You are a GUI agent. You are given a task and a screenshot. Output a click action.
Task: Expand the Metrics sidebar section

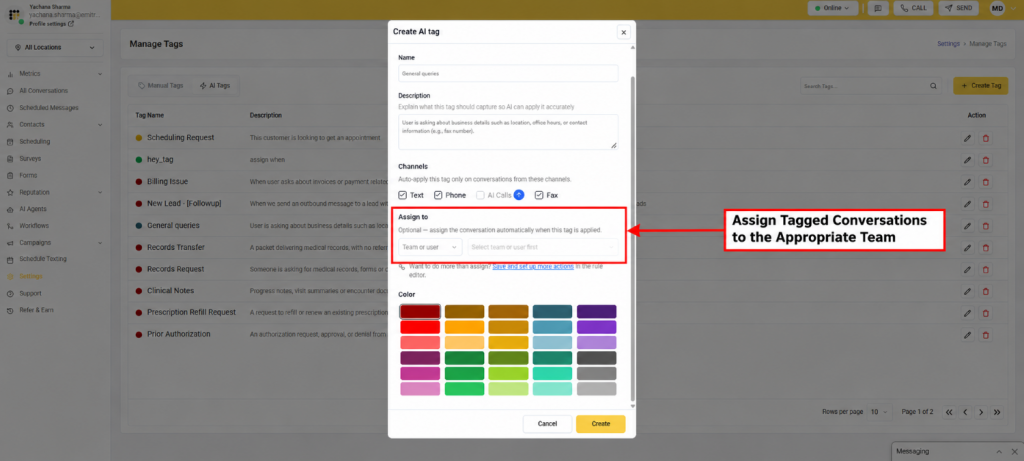(100, 74)
